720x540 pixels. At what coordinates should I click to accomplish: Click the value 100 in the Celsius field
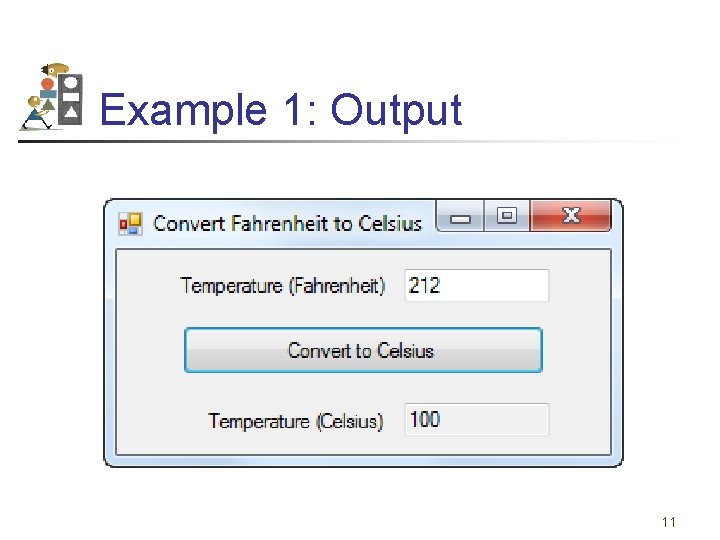pyautogui.click(x=424, y=419)
